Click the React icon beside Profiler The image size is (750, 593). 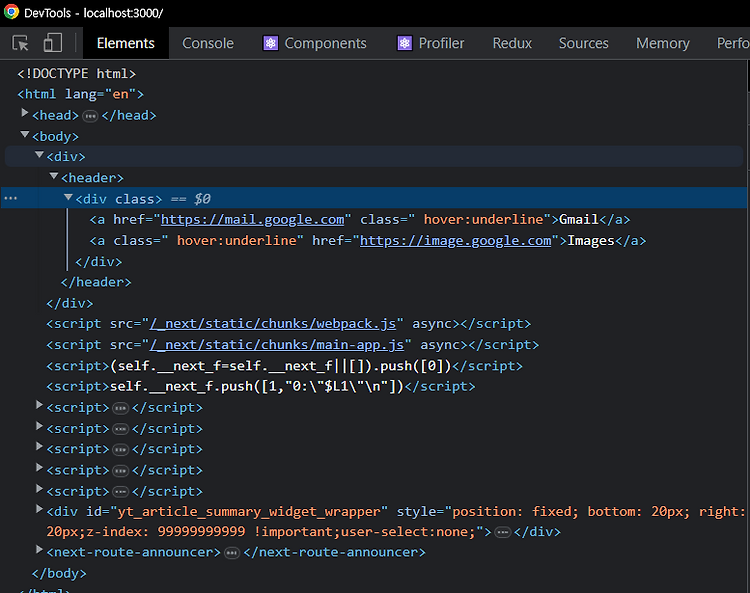pos(405,44)
